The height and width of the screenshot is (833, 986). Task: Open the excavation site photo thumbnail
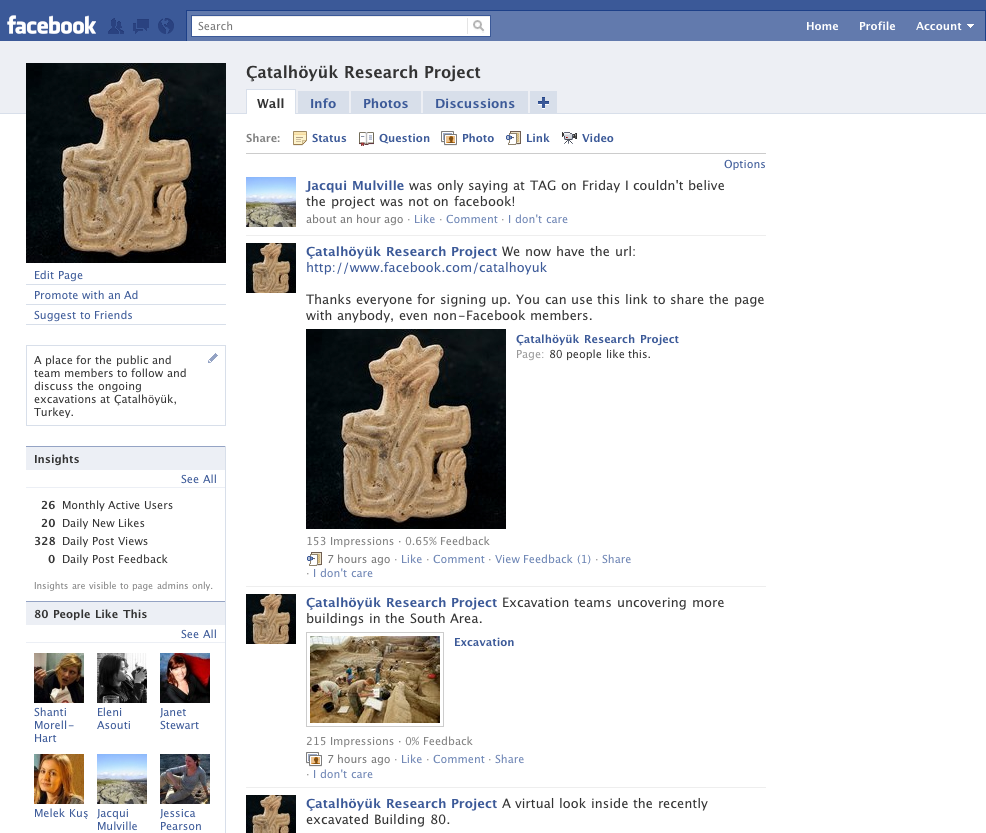375,680
